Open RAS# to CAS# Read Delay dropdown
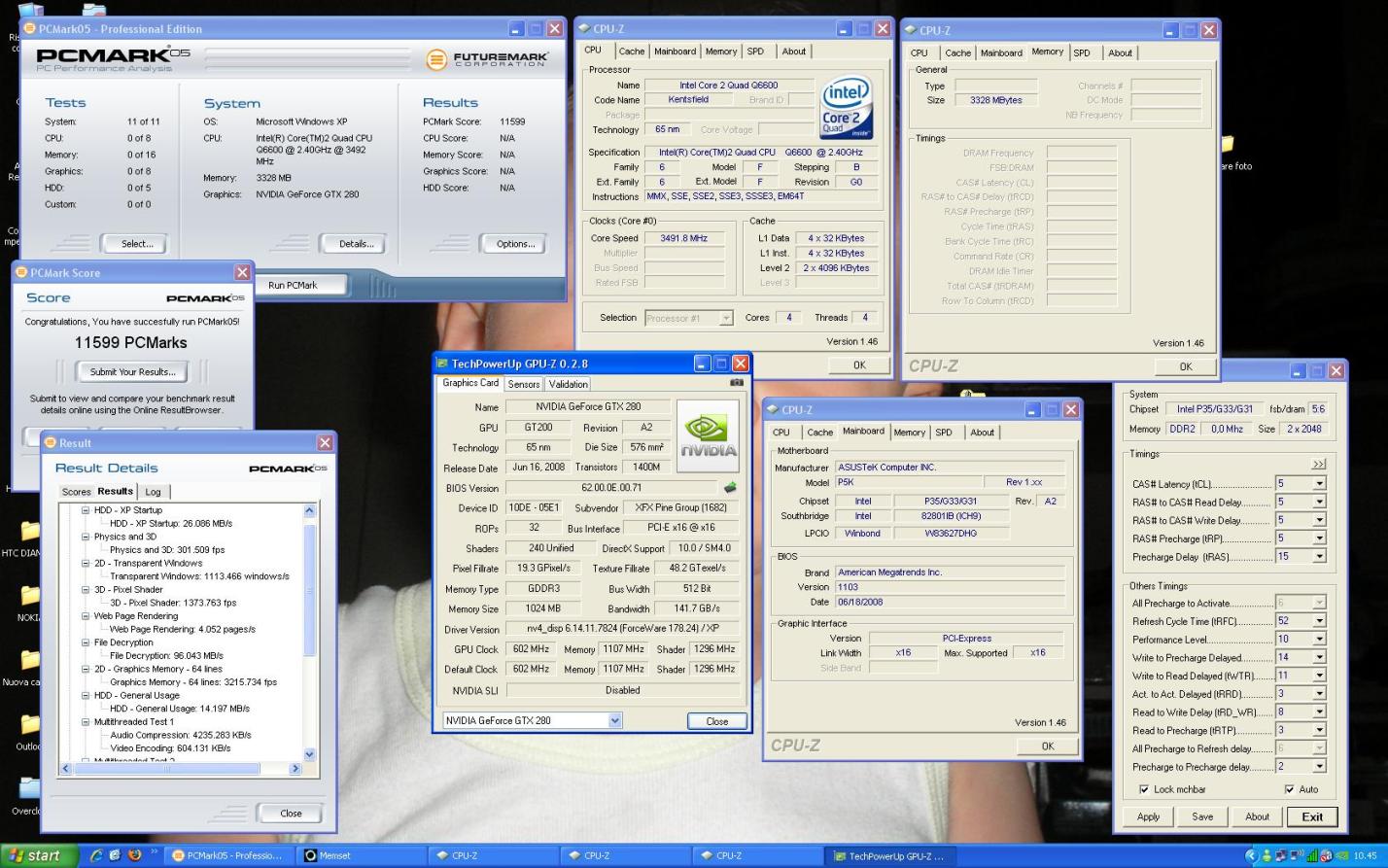Image resolution: width=1388 pixels, height=868 pixels. point(1319,503)
